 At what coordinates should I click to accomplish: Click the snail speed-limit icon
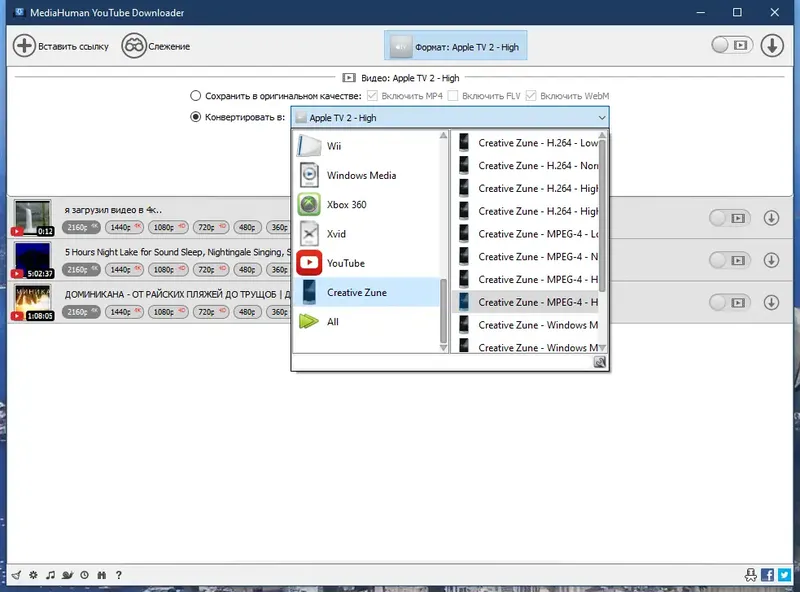pos(67,575)
